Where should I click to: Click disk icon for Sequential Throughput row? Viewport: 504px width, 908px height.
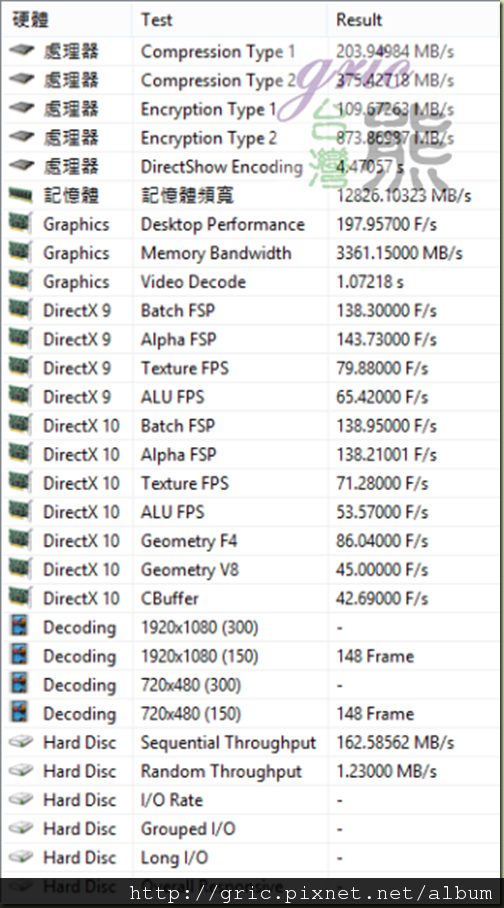click(21, 742)
